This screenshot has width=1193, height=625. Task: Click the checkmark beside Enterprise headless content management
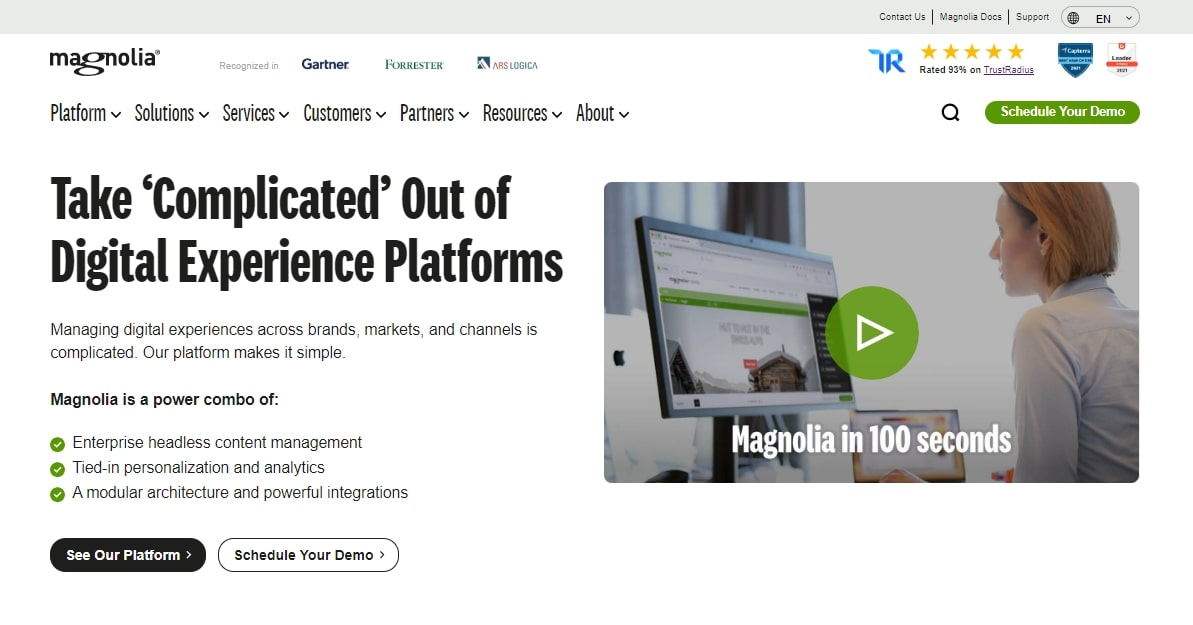[x=57, y=444]
